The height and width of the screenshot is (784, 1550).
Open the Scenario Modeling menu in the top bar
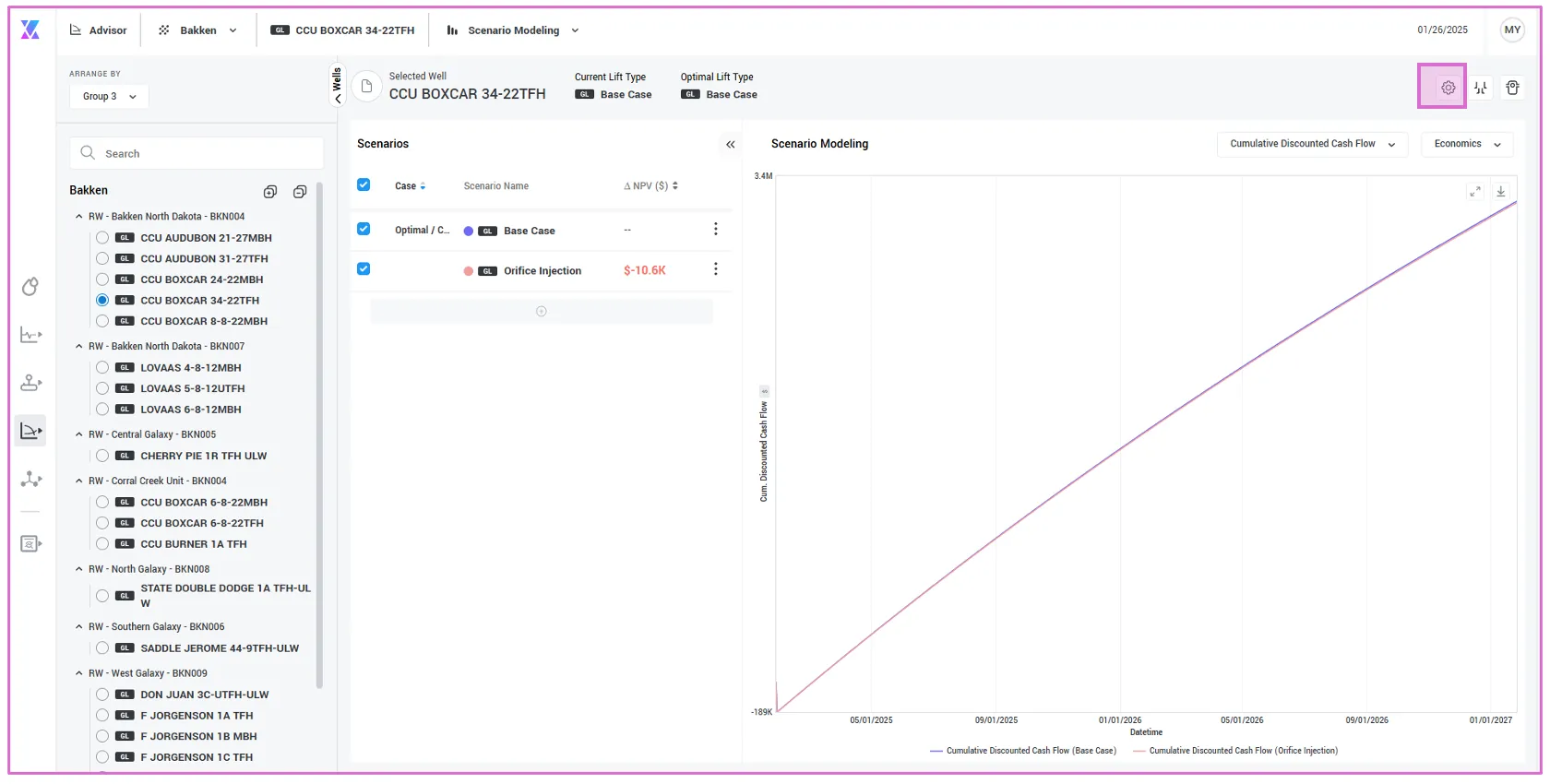pos(513,30)
